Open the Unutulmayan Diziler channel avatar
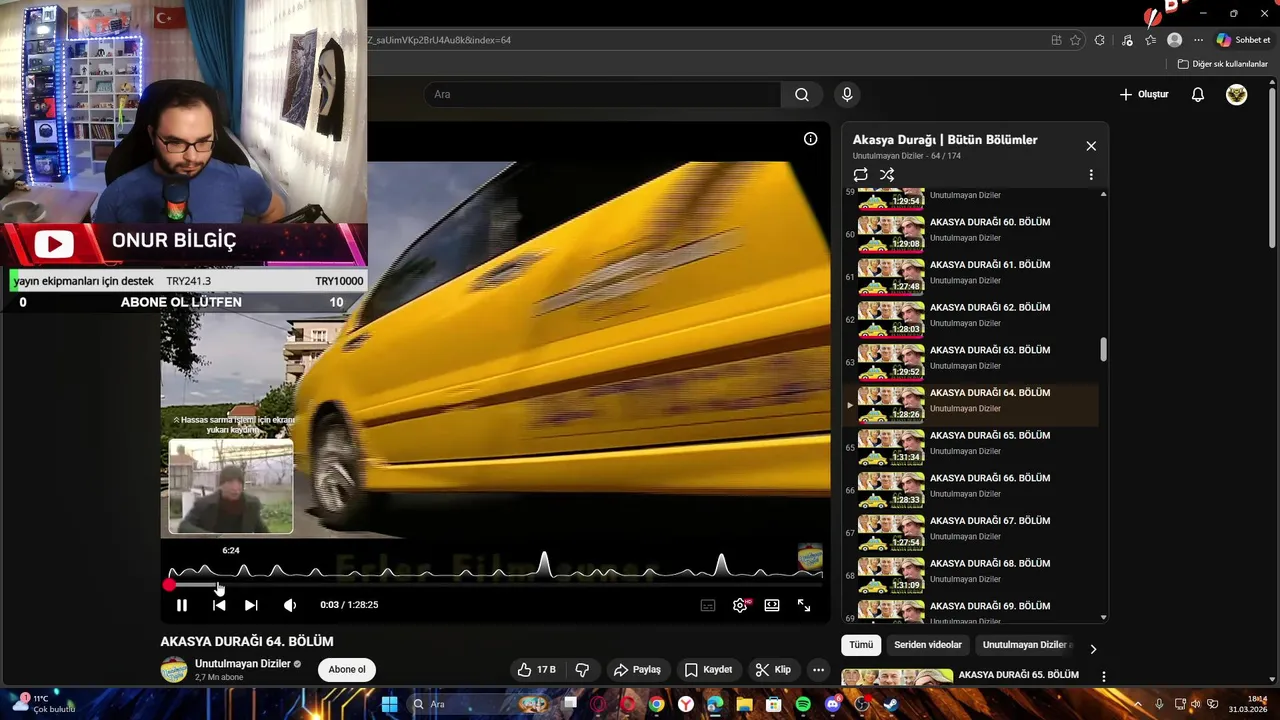1280x720 pixels. [174, 670]
